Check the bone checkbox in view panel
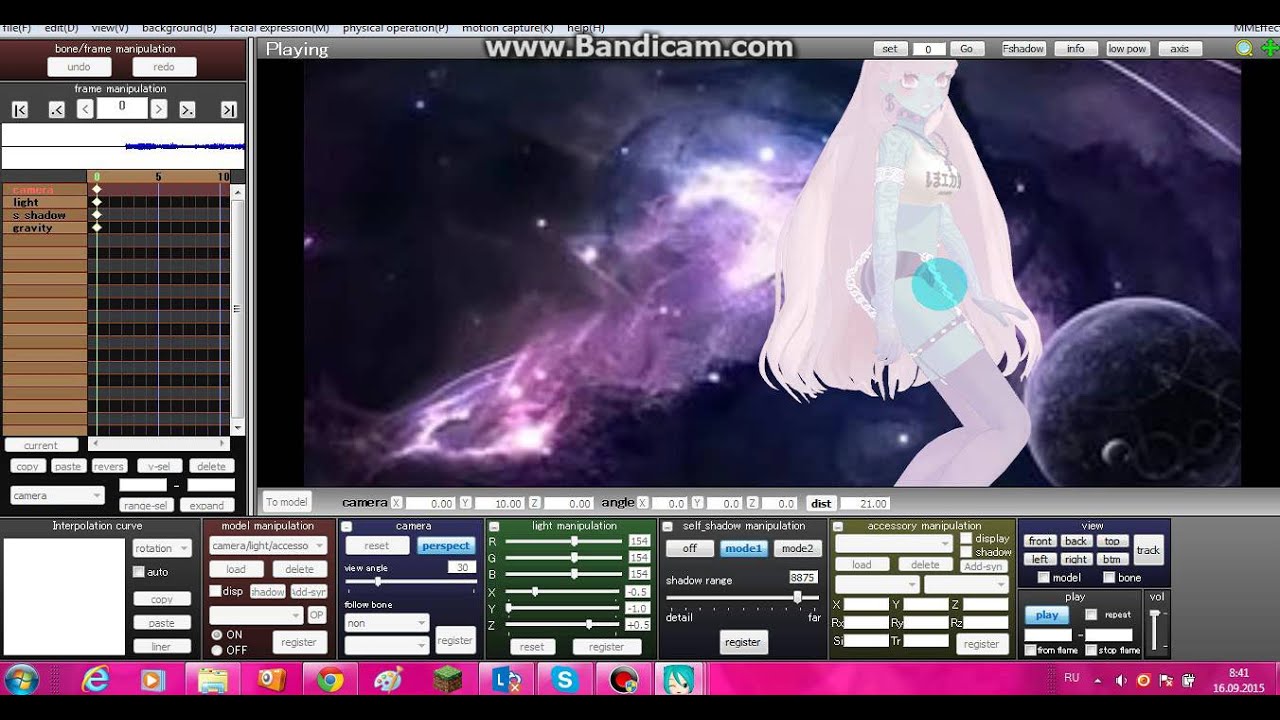 pyautogui.click(x=1109, y=577)
